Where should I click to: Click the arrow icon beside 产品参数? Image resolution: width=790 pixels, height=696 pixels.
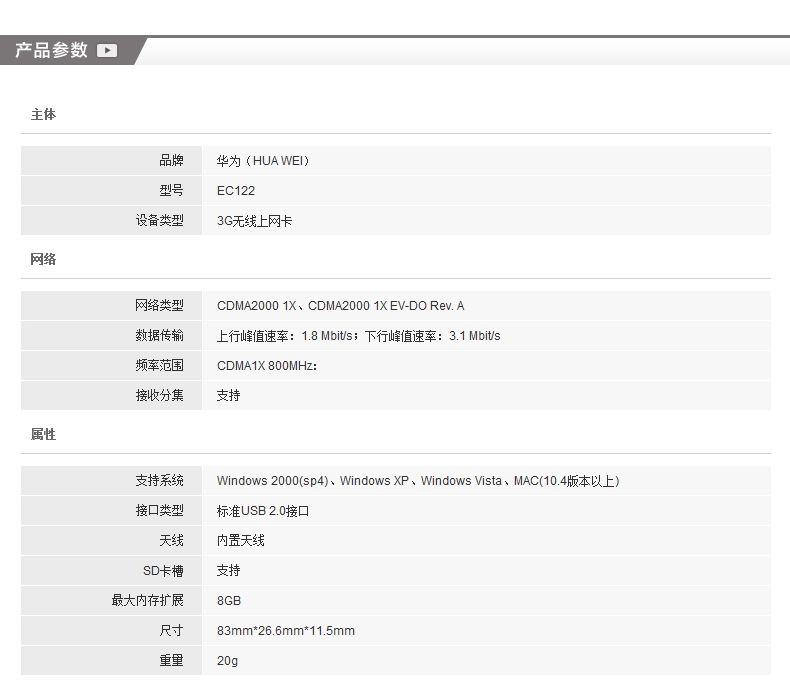tap(107, 51)
